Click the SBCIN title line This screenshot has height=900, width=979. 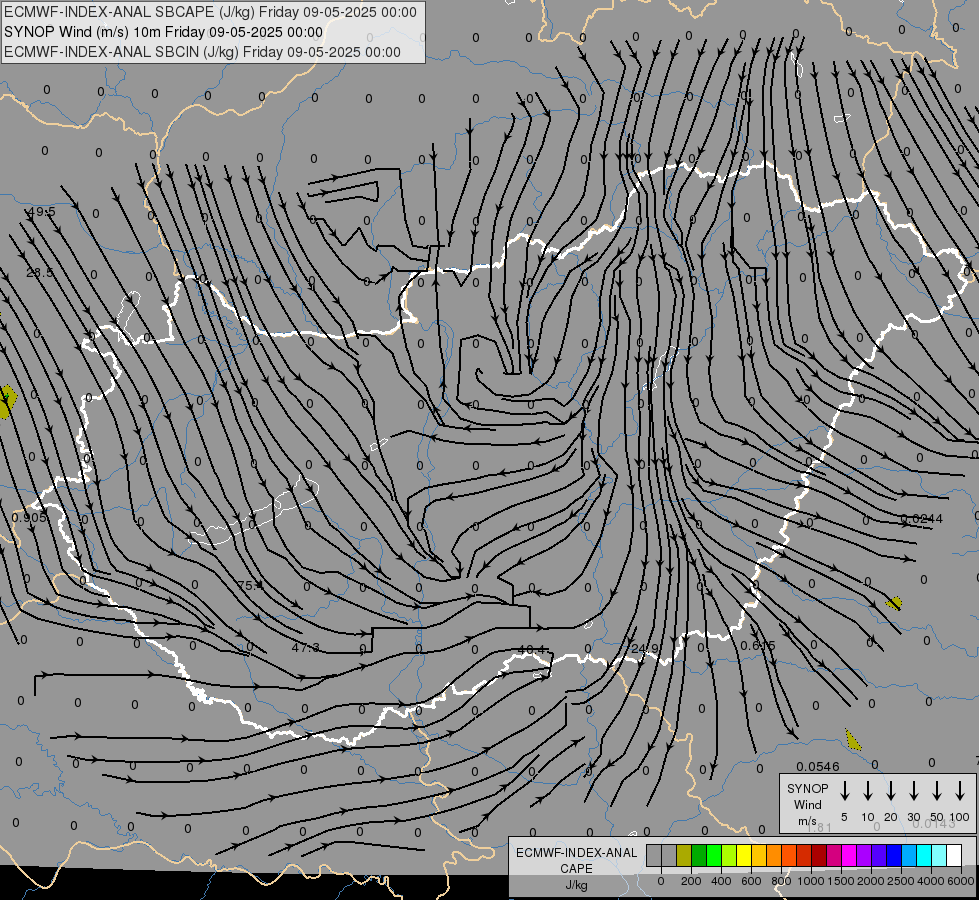coord(202,52)
